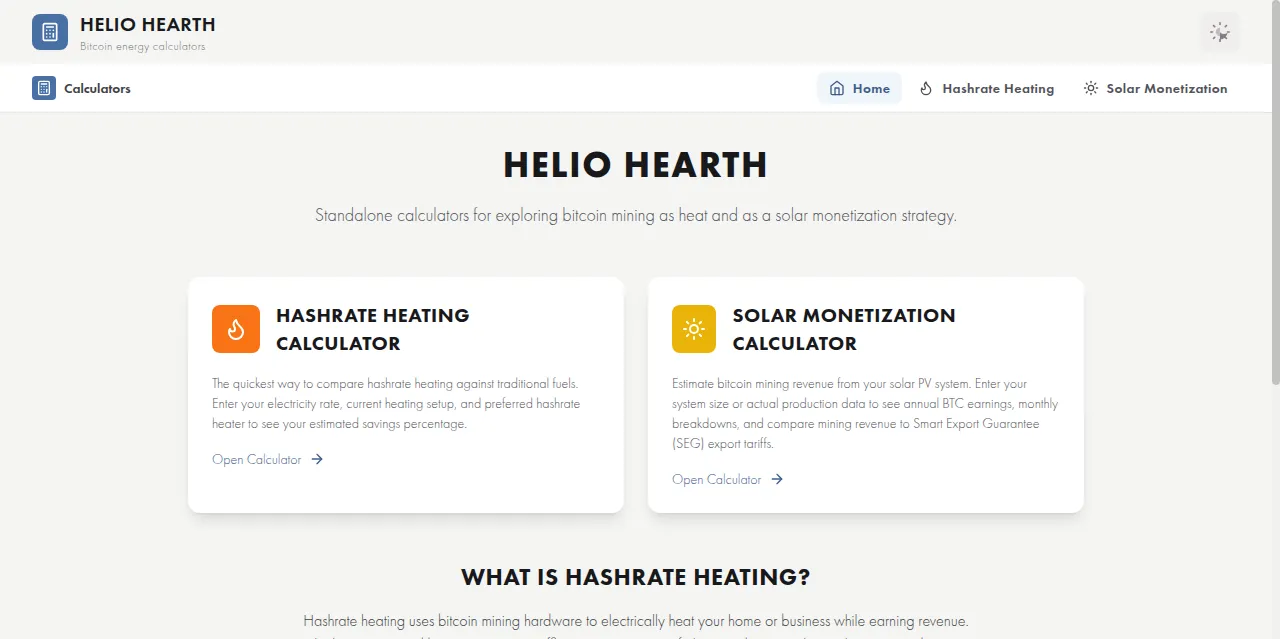Screen dimensions: 1280x639
Task: Click the house icon in Home tab
Action: pyautogui.click(x=837, y=88)
